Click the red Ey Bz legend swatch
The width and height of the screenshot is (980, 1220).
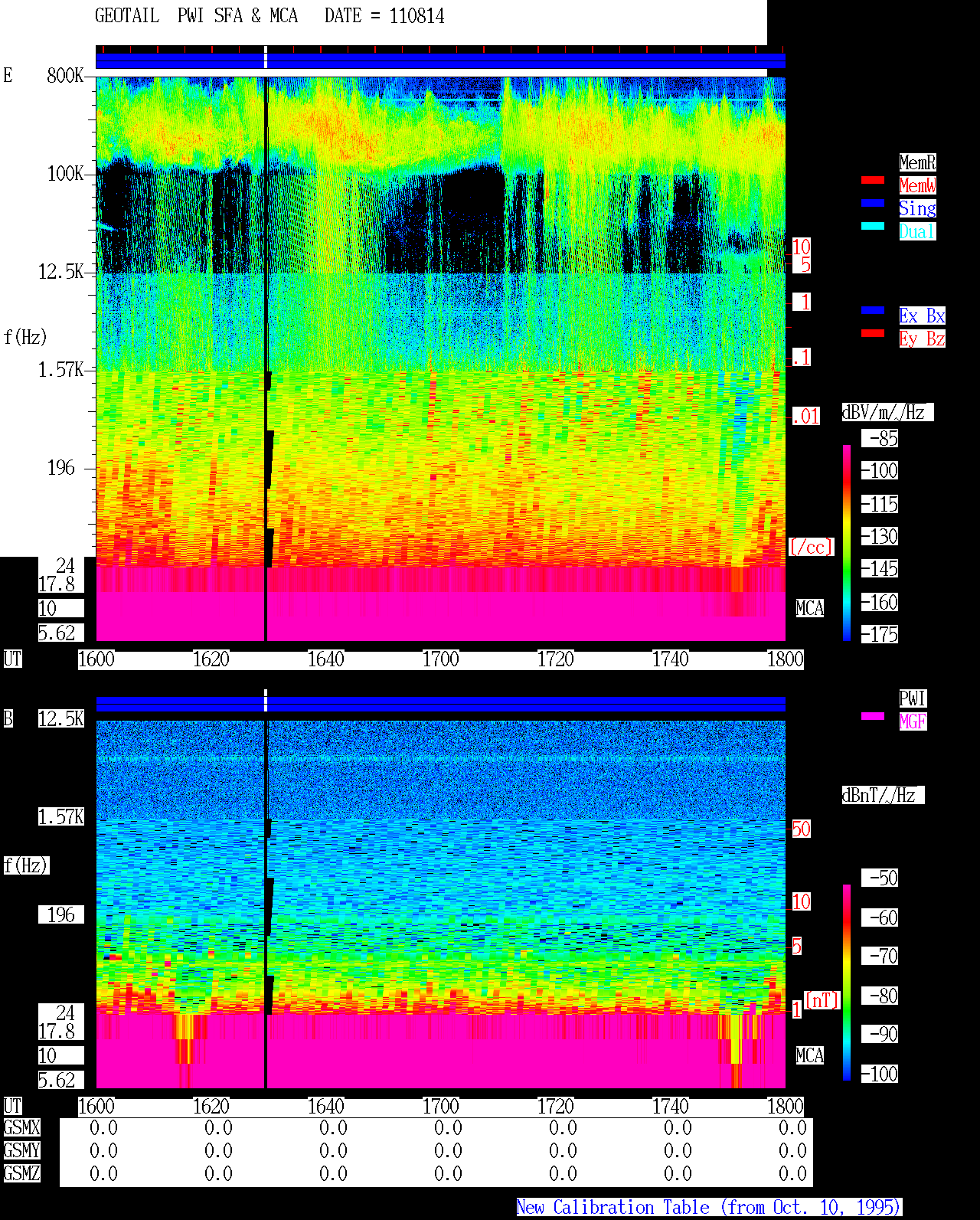coord(873,333)
